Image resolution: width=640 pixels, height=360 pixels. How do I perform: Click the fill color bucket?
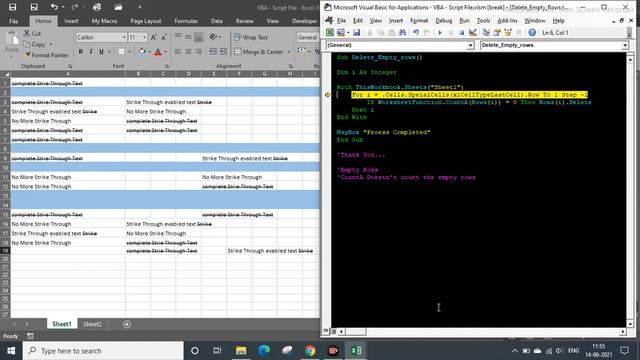(x=142, y=51)
